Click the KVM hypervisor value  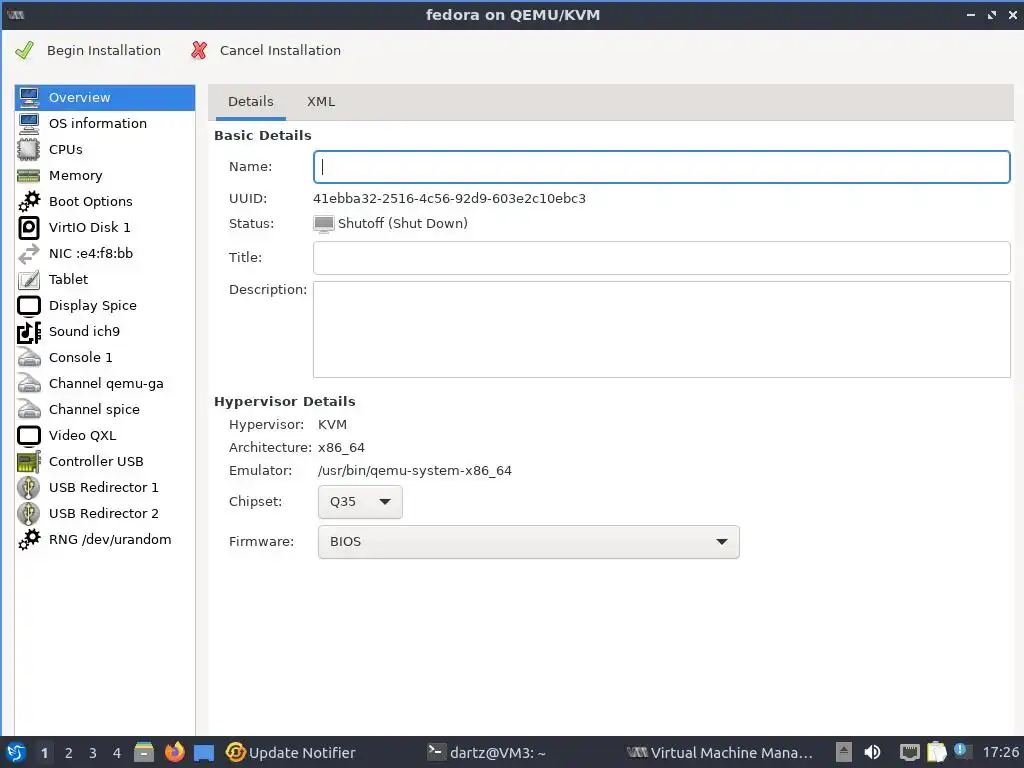point(332,424)
